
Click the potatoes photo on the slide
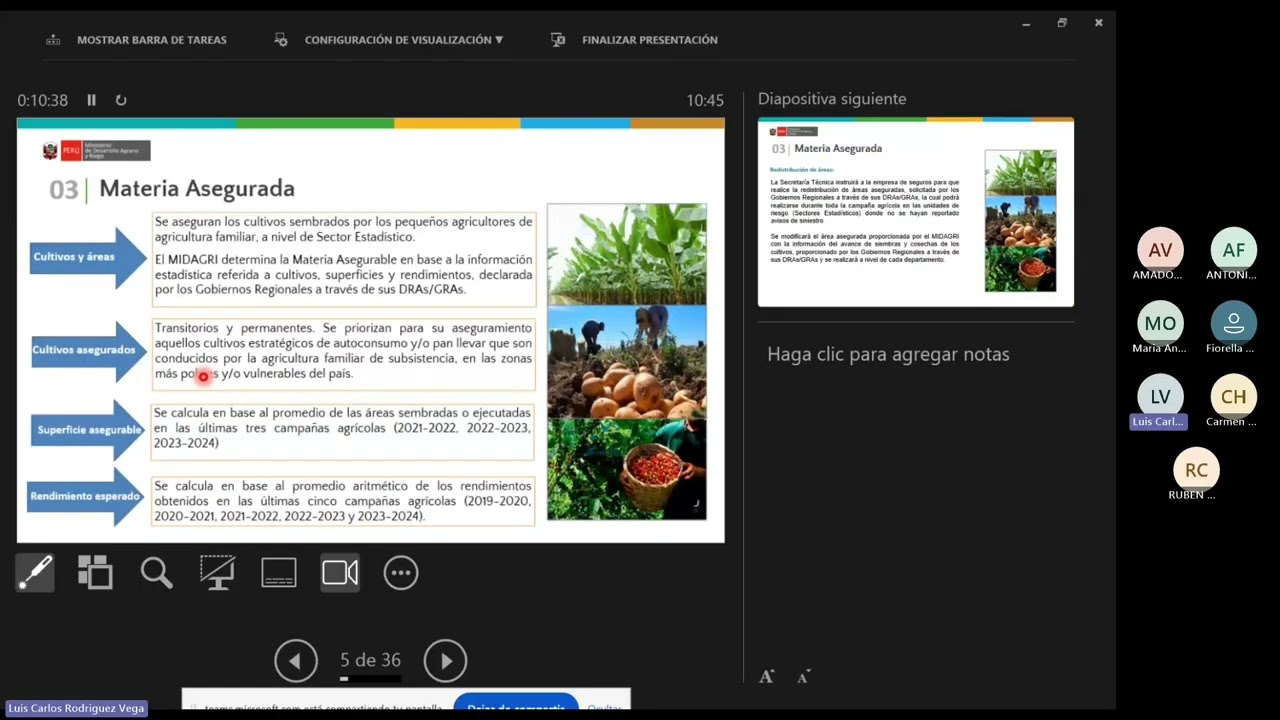(x=627, y=361)
